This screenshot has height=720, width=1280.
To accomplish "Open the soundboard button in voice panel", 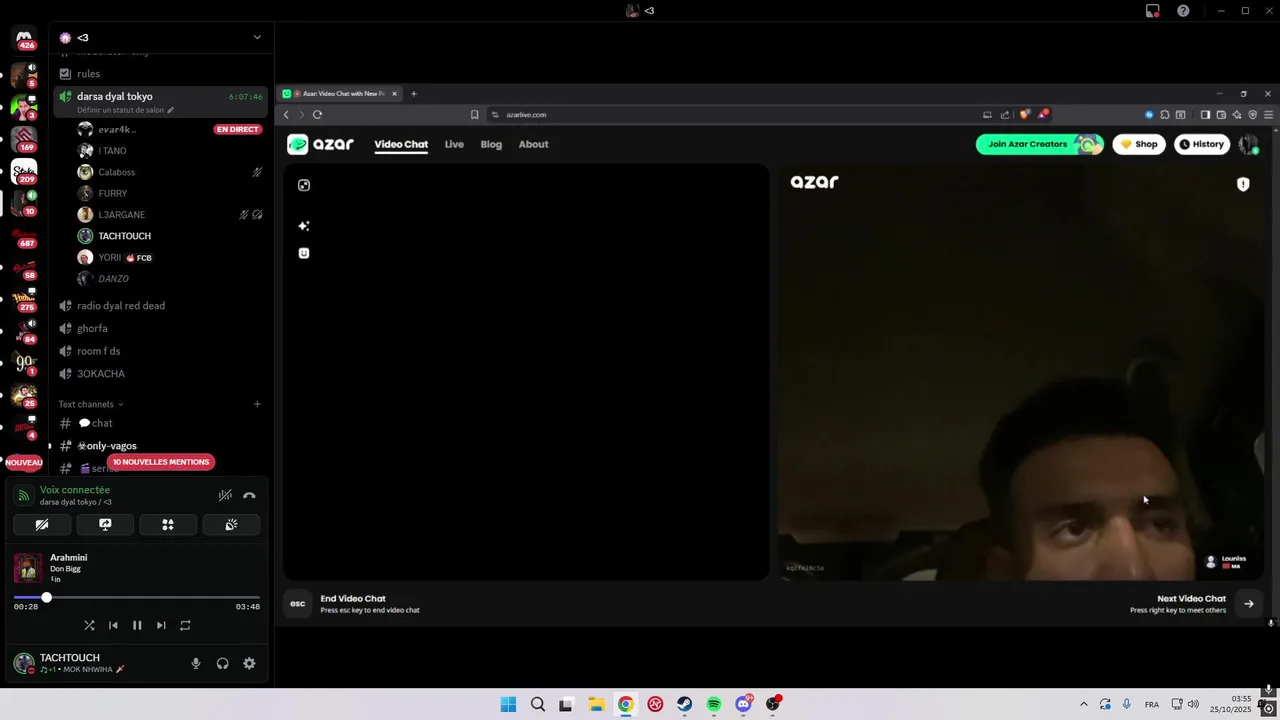I will 231,525.
